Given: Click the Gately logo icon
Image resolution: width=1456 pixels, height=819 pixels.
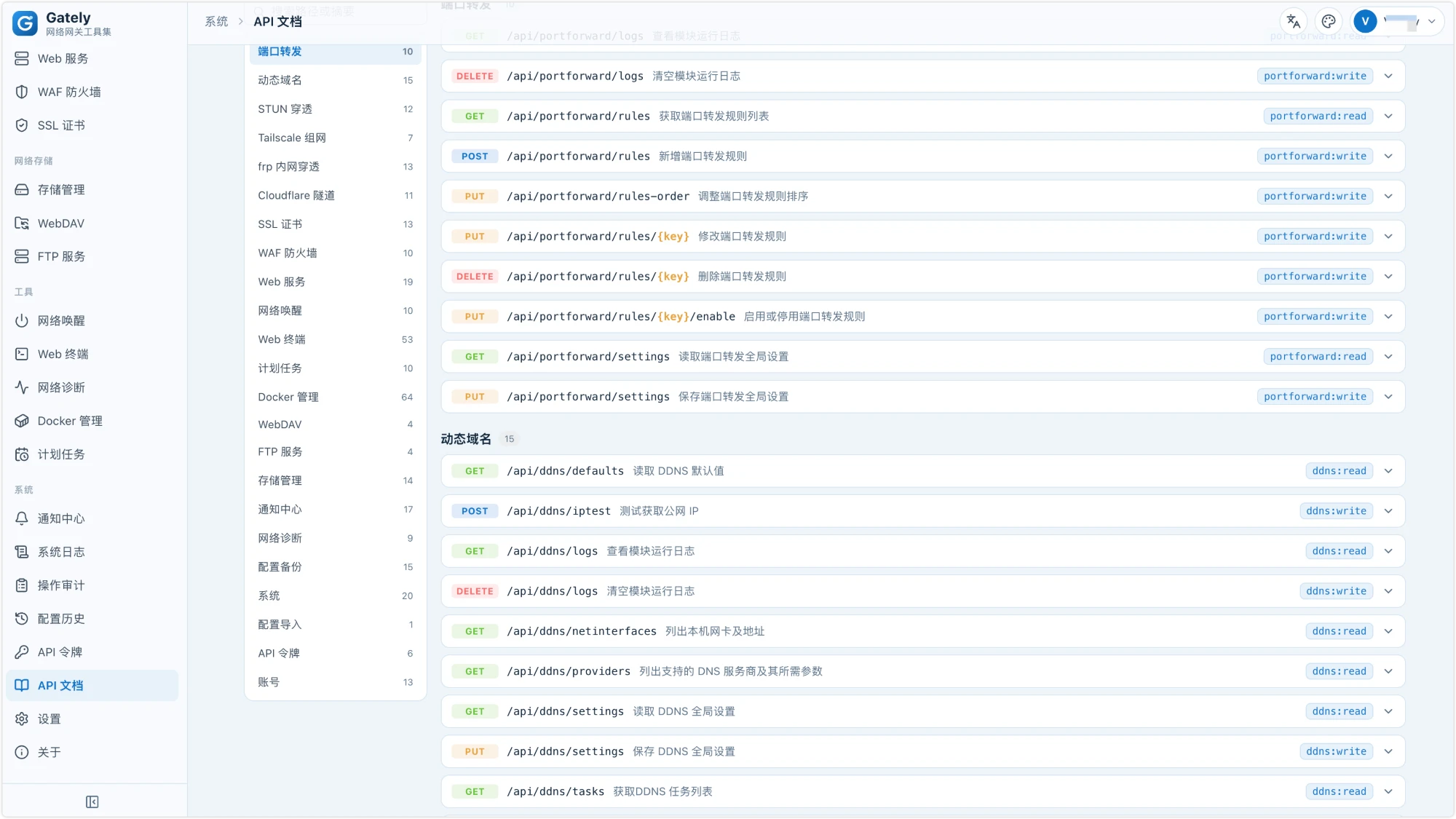Looking at the screenshot, I should pos(25,23).
